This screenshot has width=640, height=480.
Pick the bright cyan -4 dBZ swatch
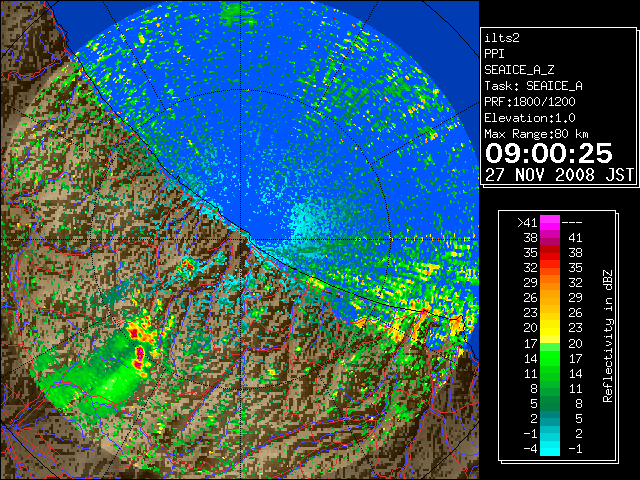click(550, 449)
